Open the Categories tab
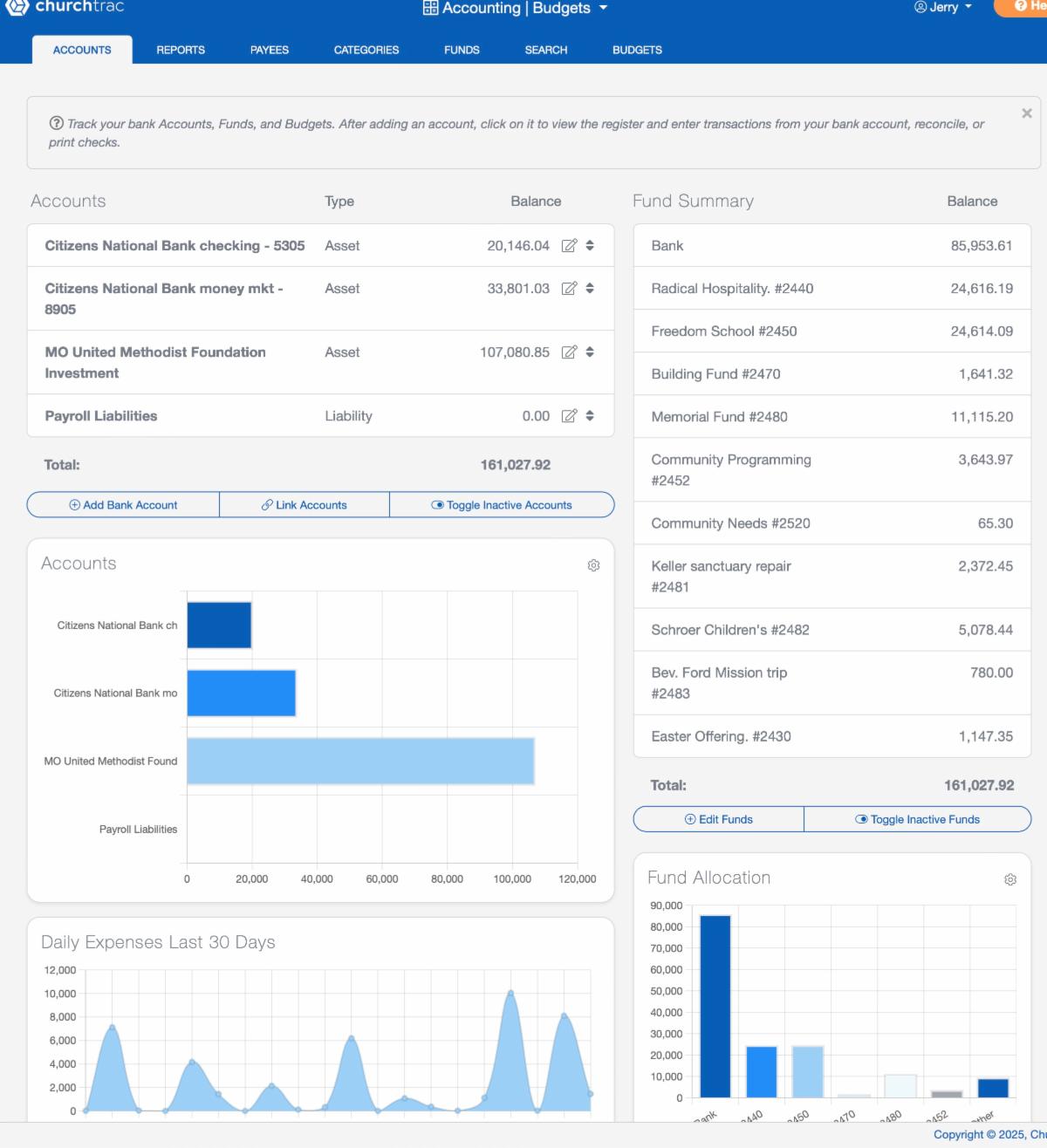The image size is (1047, 1148). pos(366,50)
